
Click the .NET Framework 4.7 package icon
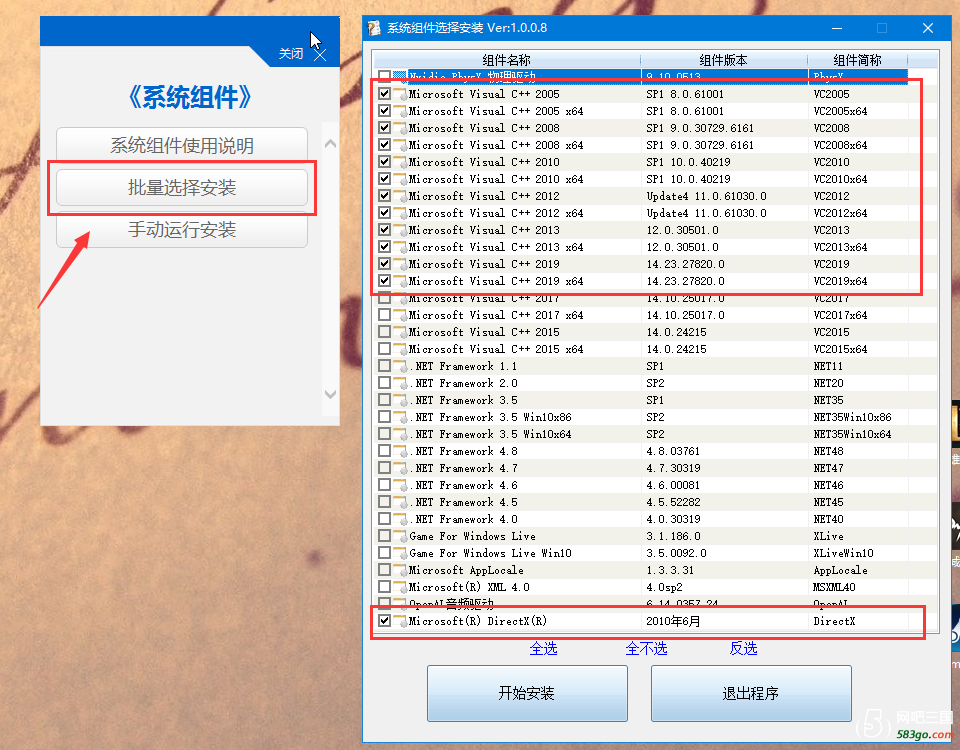point(400,468)
